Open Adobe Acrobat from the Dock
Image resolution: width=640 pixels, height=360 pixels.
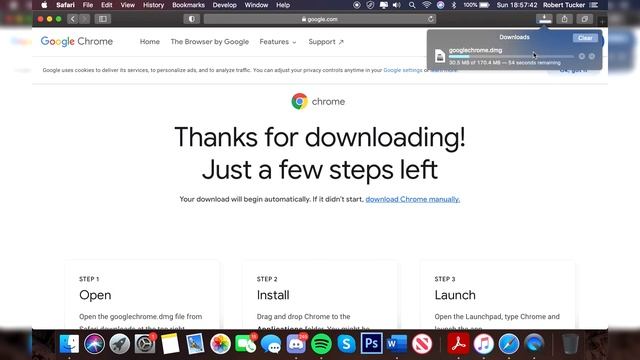coord(458,344)
